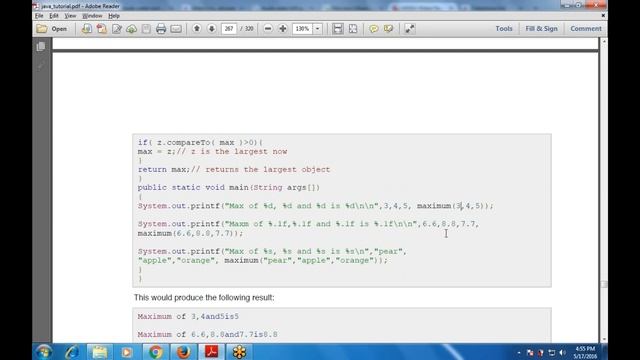The height and width of the screenshot is (360, 640).
Task: Open Firefox from taskbar
Action: point(183,352)
